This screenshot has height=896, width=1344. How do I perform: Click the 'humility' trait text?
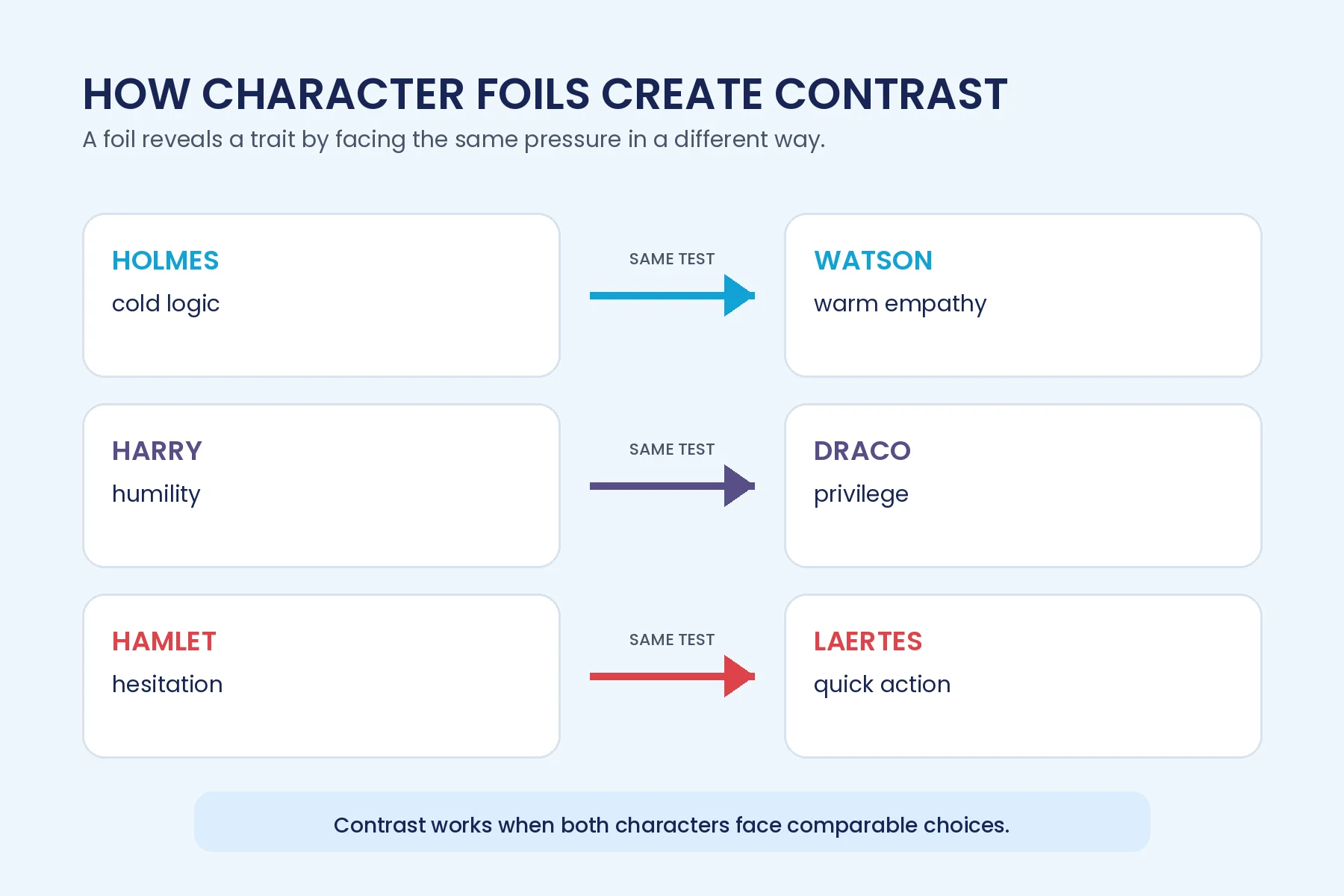(x=156, y=494)
